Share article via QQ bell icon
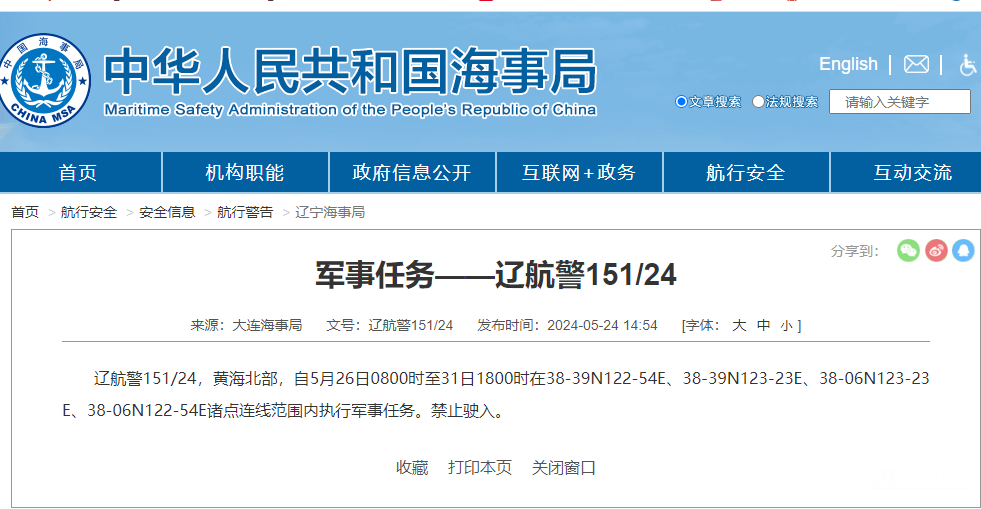981x509 pixels. coord(963,251)
